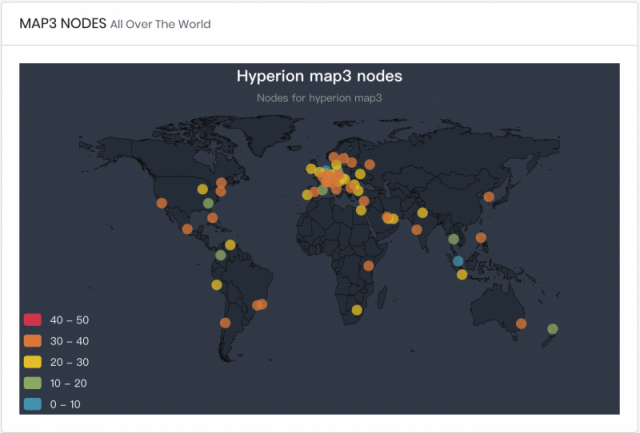Click the blue node near Singapore
The width and height of the screenshot is (640, 433).
click(458, 261)
